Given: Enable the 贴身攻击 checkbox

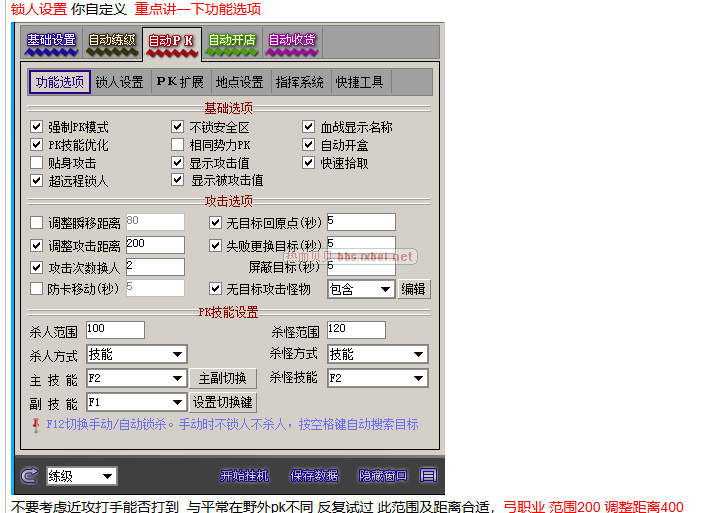Looking at the screenshot, I should click(x=37, y=163).
